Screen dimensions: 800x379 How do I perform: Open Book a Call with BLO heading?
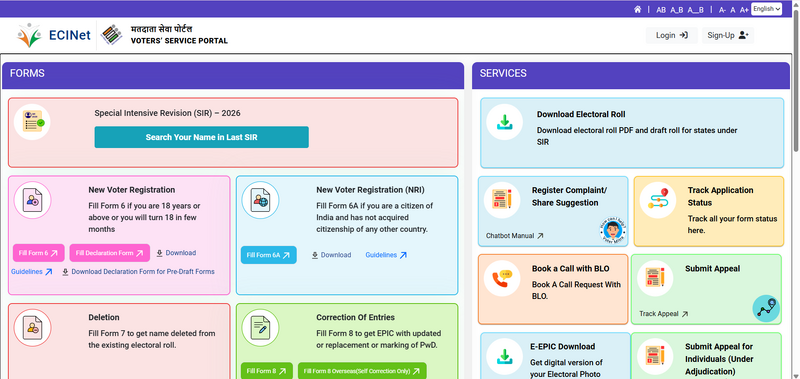pyautogui.click(x=570, y=269)
